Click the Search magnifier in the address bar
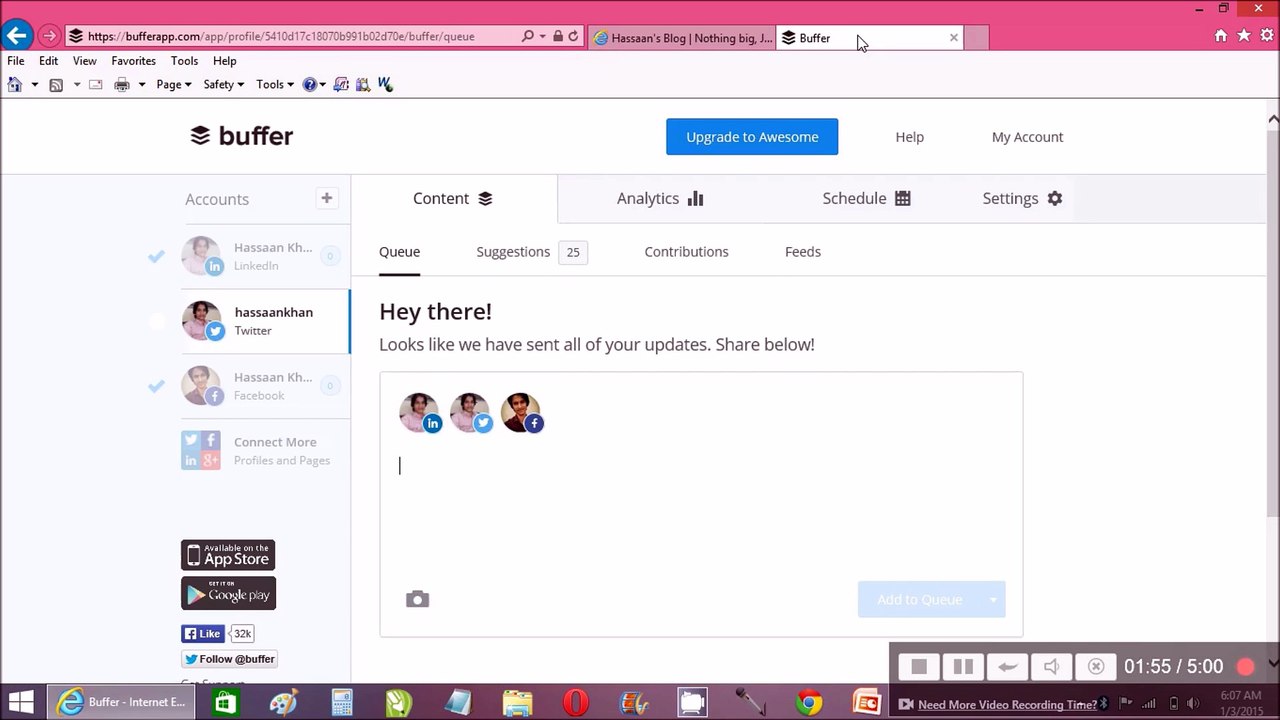Image resolution: width=1280 pixels, height=720 pixels. click(528, 36)
